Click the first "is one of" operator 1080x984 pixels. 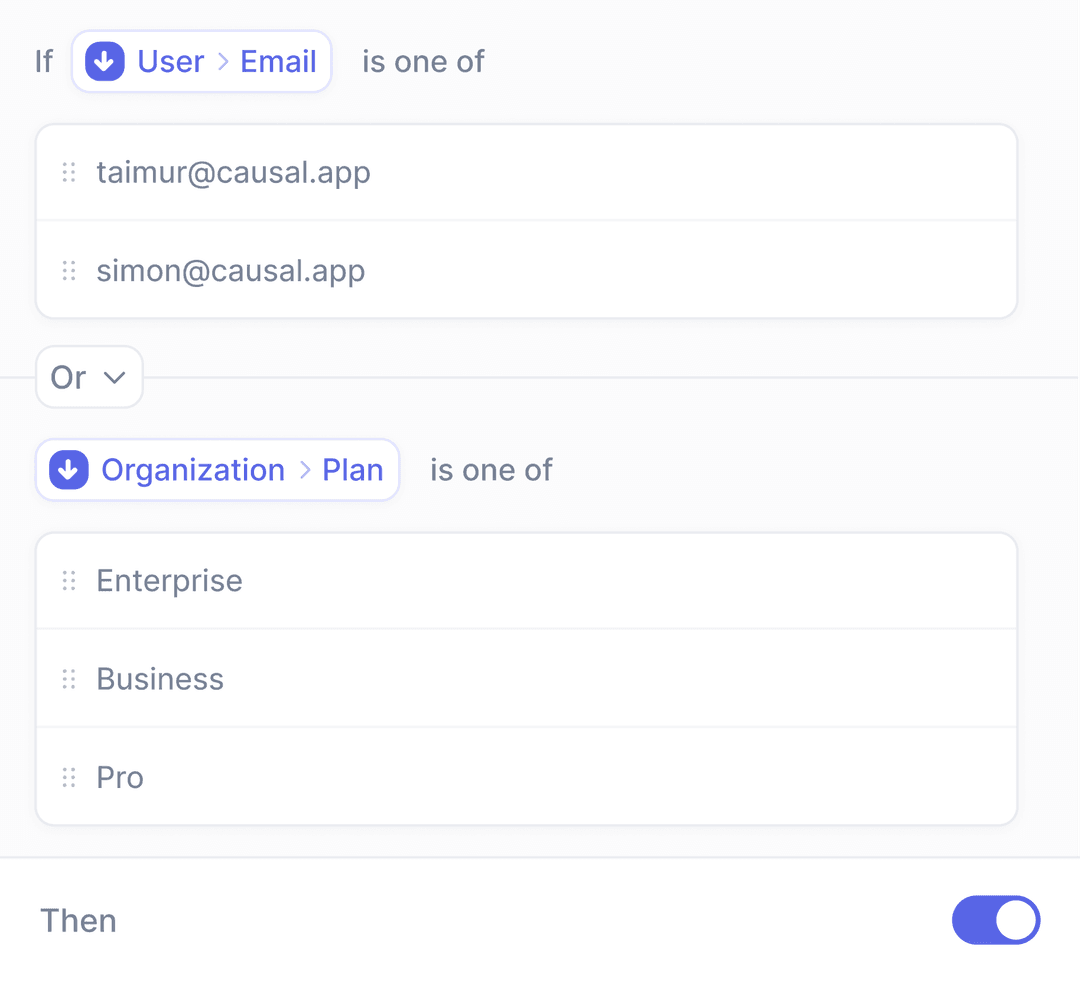423,62
